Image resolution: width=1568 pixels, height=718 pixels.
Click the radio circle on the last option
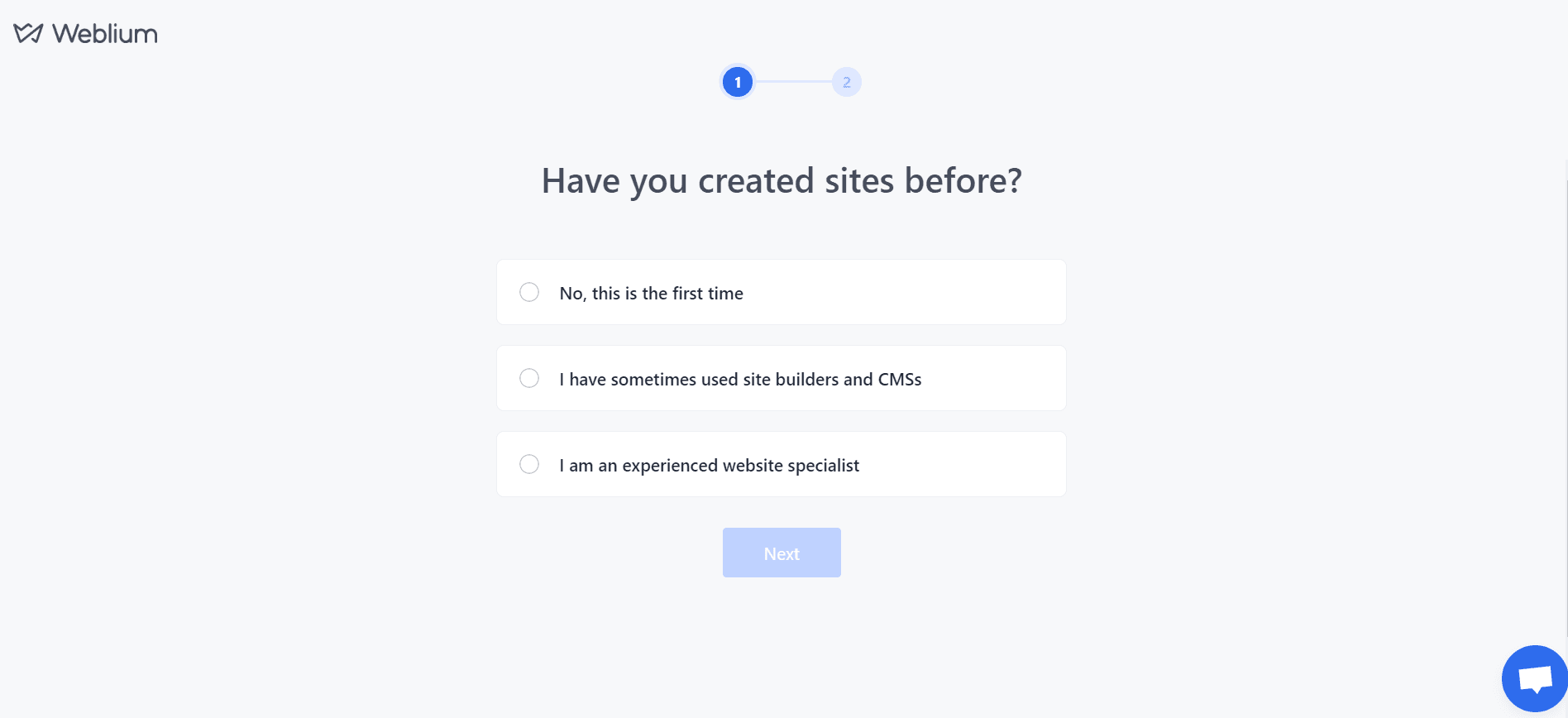click(529, 464)
